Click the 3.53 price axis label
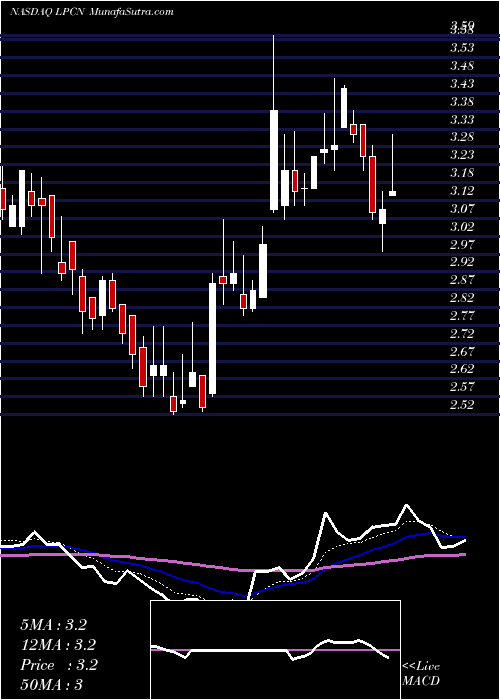Screen dimensions: 500x700 point(462,48)
